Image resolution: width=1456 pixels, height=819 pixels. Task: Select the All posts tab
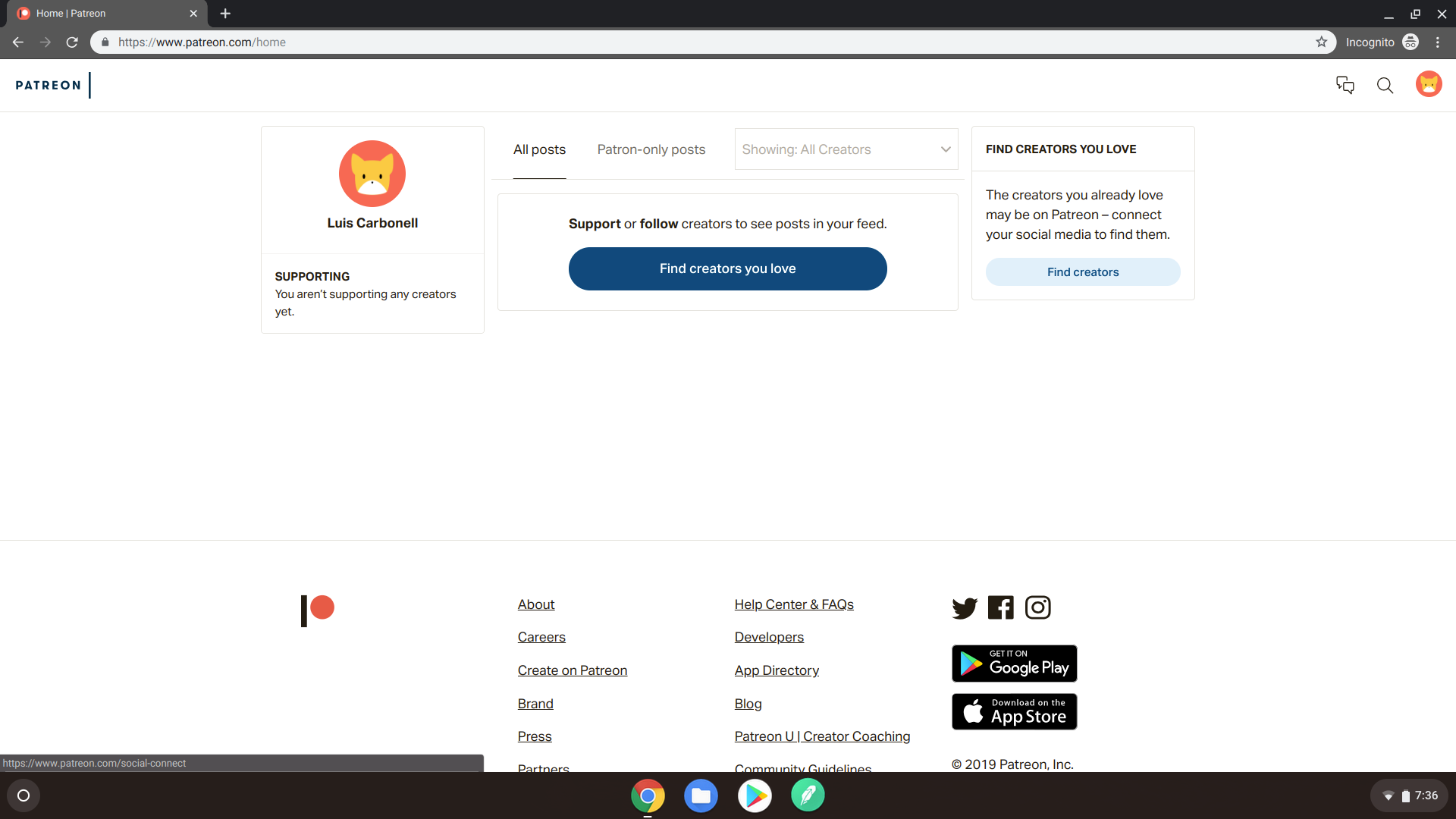click(539, 149)
